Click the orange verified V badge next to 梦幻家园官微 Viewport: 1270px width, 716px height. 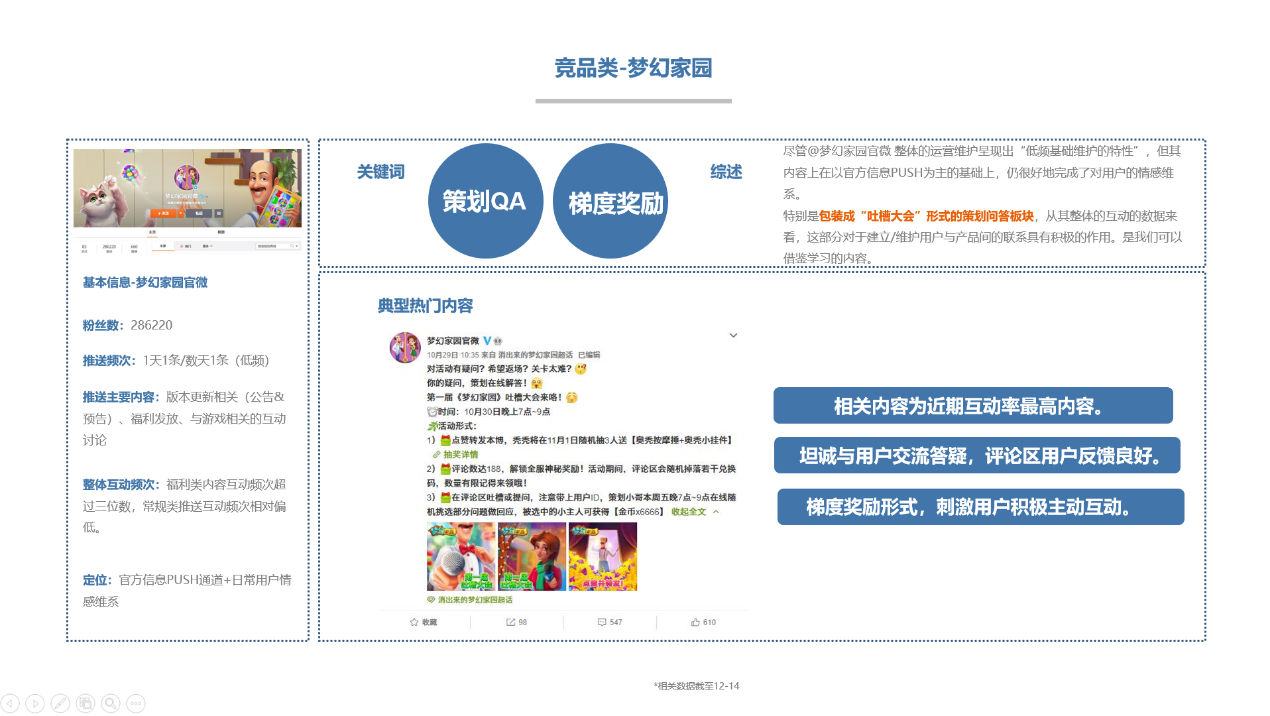point(488,342)
